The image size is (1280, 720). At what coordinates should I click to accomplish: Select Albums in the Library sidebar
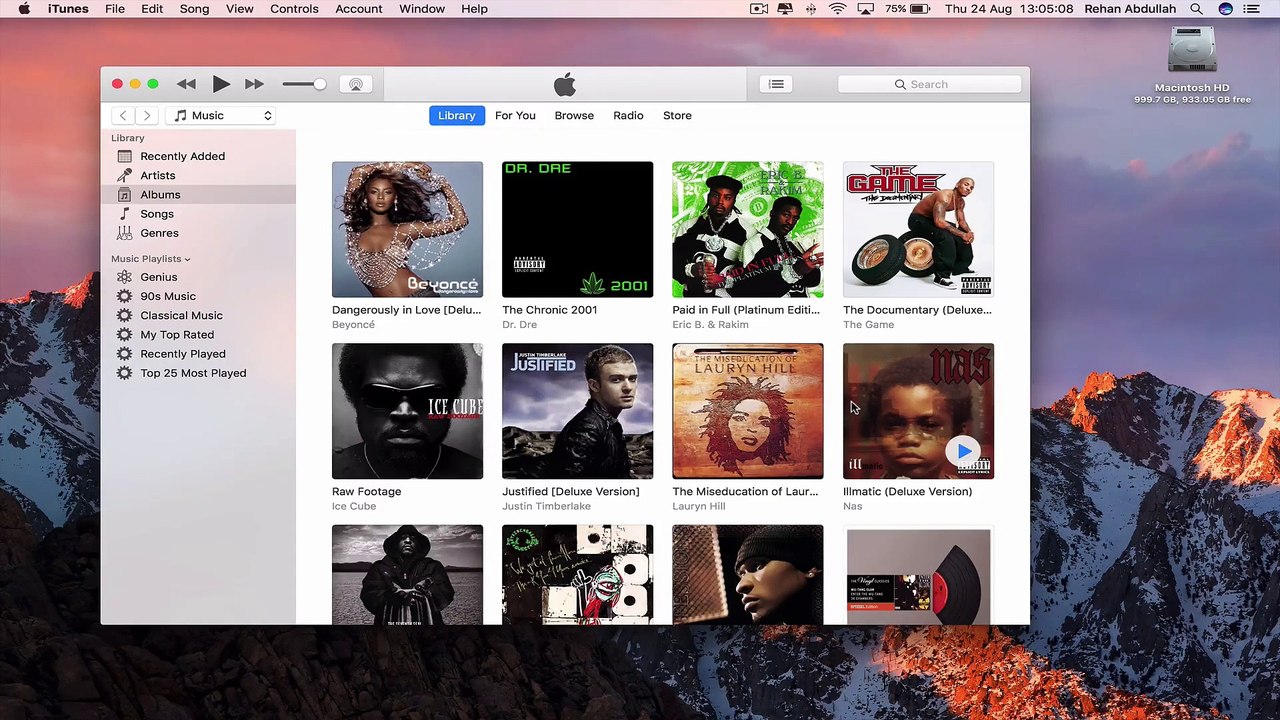198,195
